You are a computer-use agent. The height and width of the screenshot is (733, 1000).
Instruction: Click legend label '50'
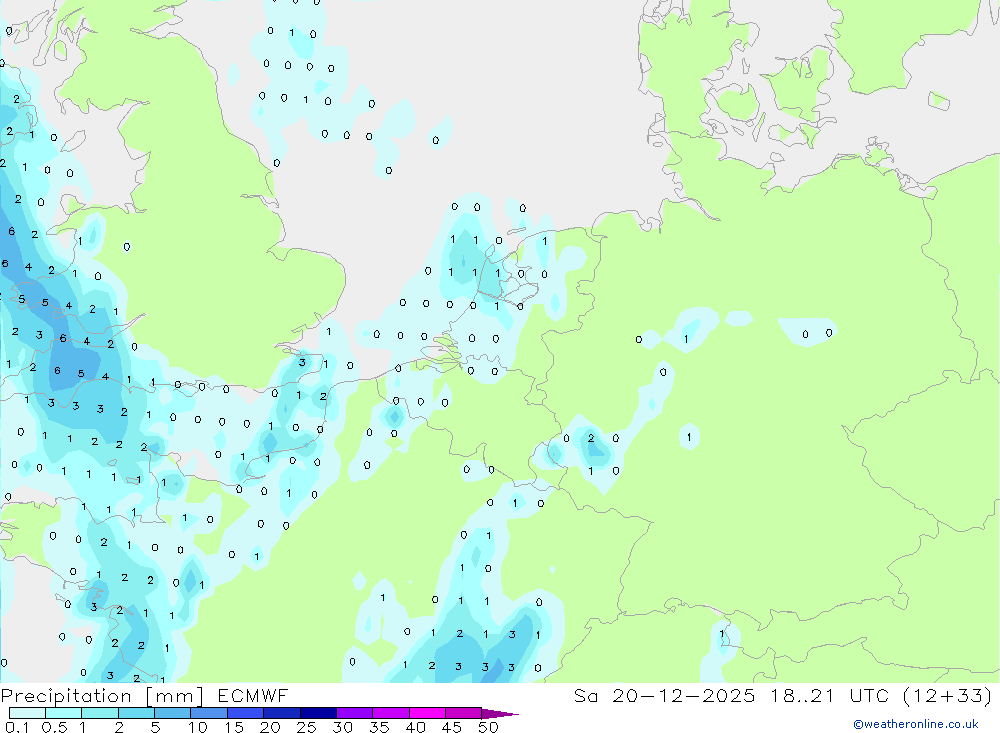click(x=488, y=727)
